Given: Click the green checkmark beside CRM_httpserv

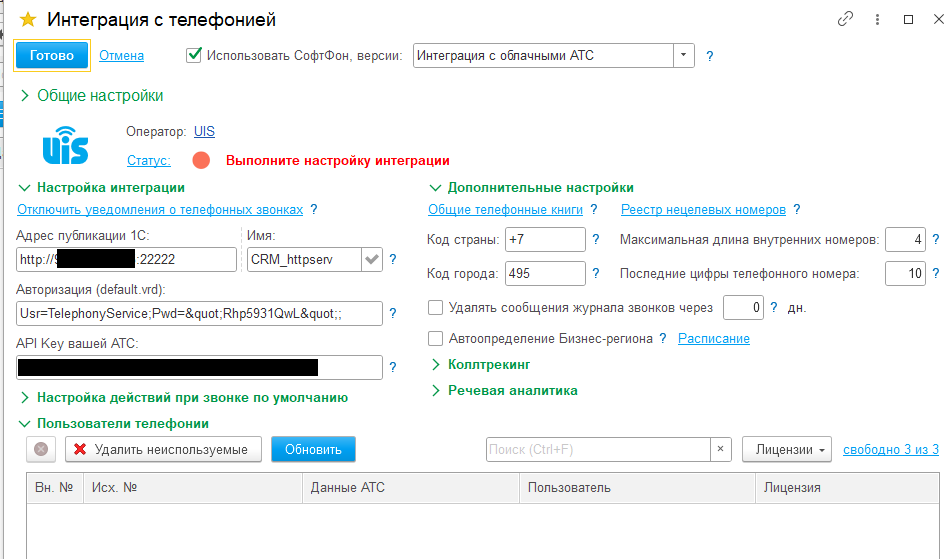Looking at the screenshot, I should click(x=372, y=260).
